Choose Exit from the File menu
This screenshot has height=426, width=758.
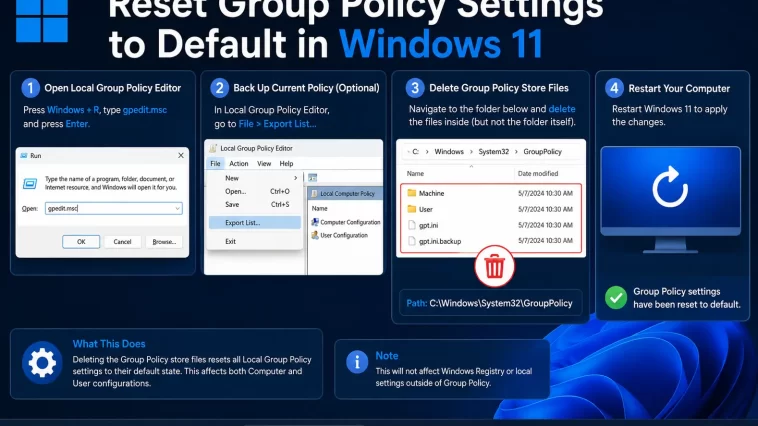click(x=255, y=241)
